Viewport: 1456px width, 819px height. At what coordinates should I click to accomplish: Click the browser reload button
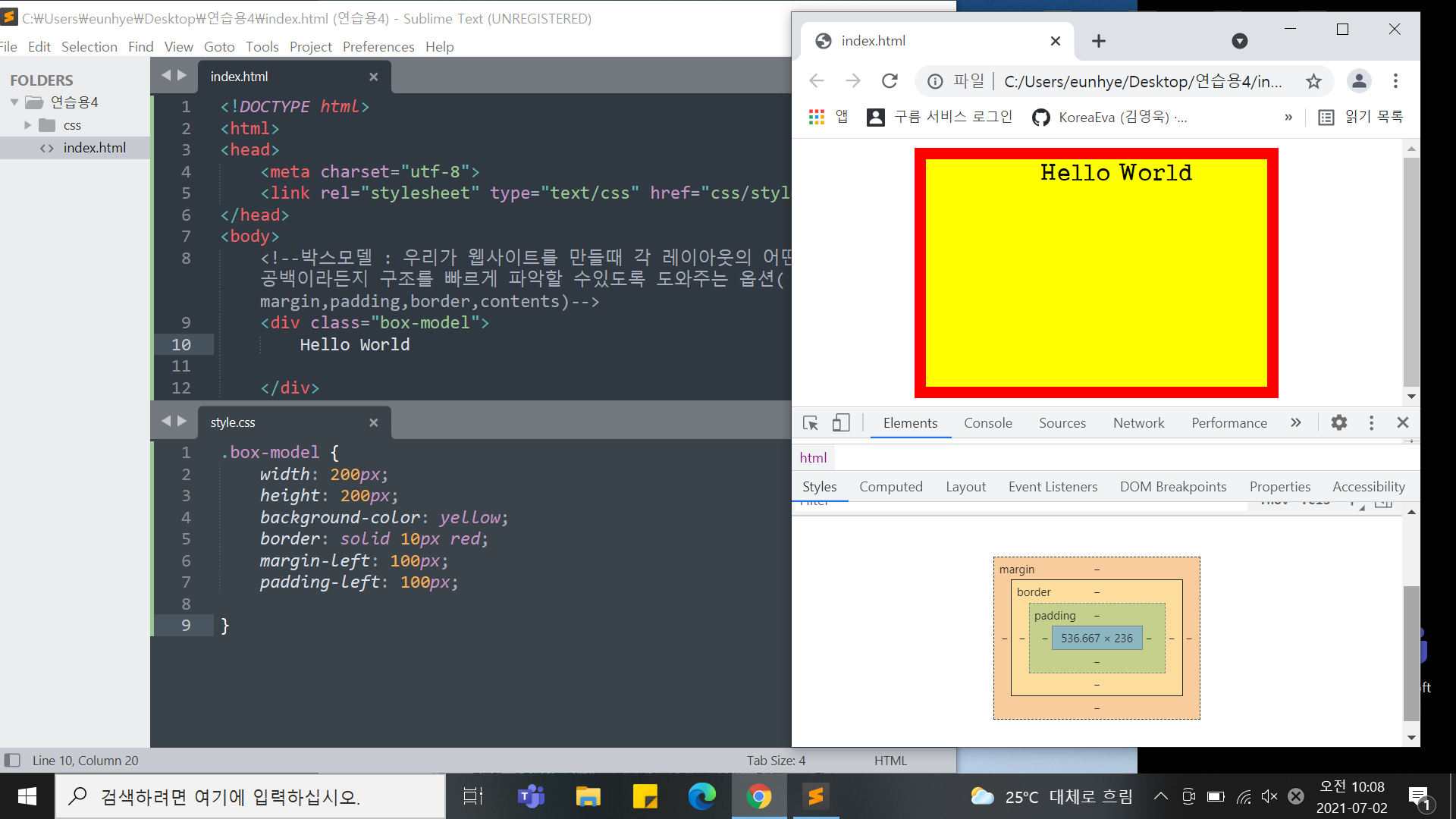[x=890, y=81]
